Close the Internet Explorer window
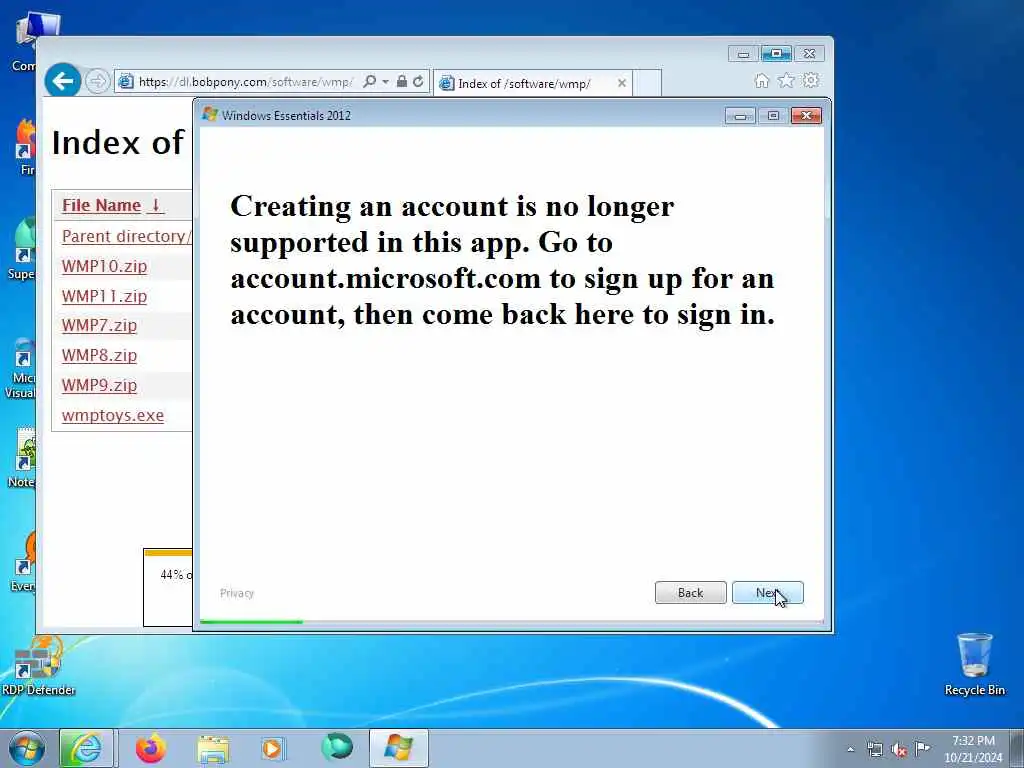The height and width of the screenshot is (768, 1024). (x=810, y=54)
